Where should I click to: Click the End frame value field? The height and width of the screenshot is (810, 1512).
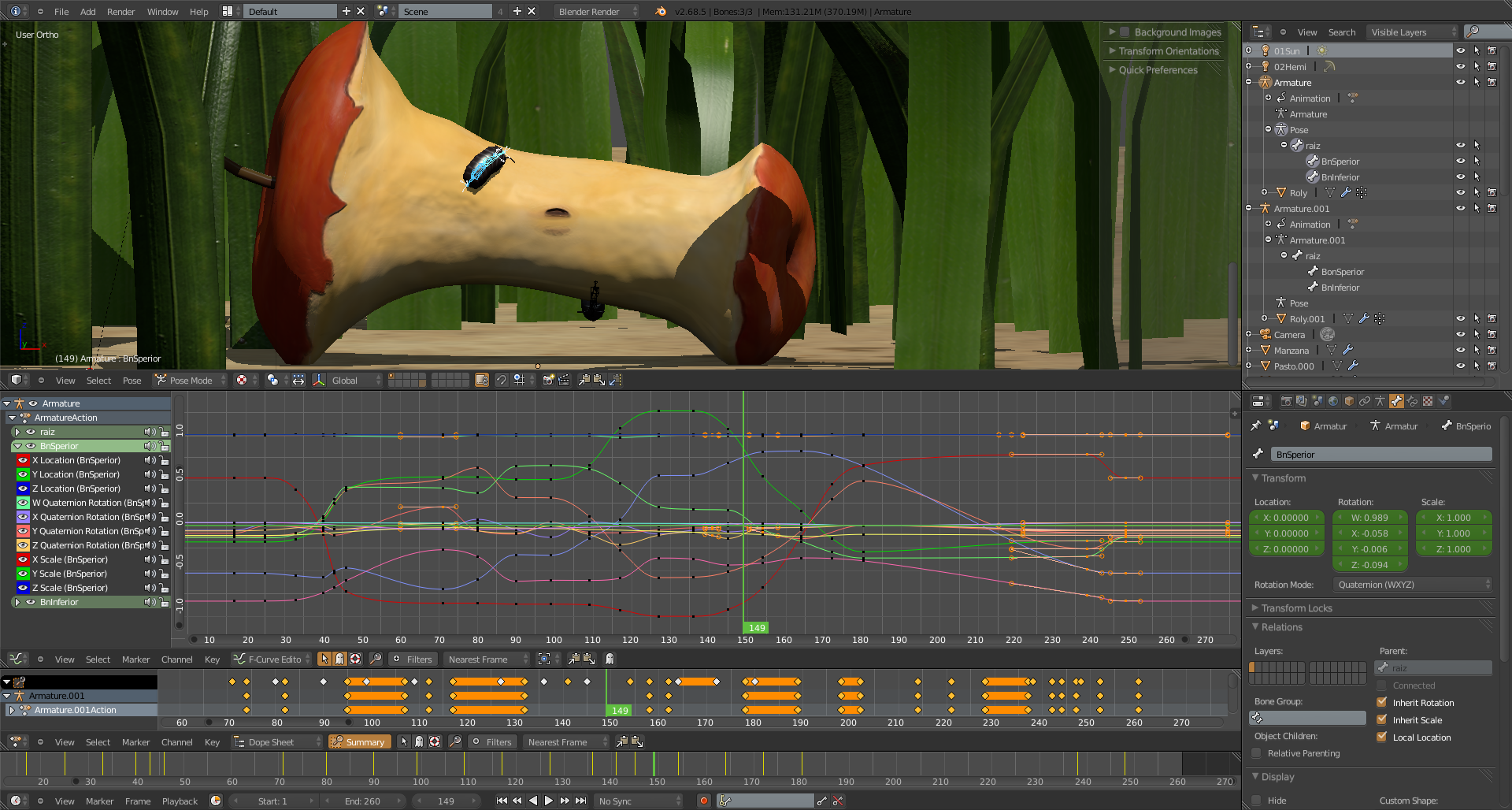click(362, 801)
